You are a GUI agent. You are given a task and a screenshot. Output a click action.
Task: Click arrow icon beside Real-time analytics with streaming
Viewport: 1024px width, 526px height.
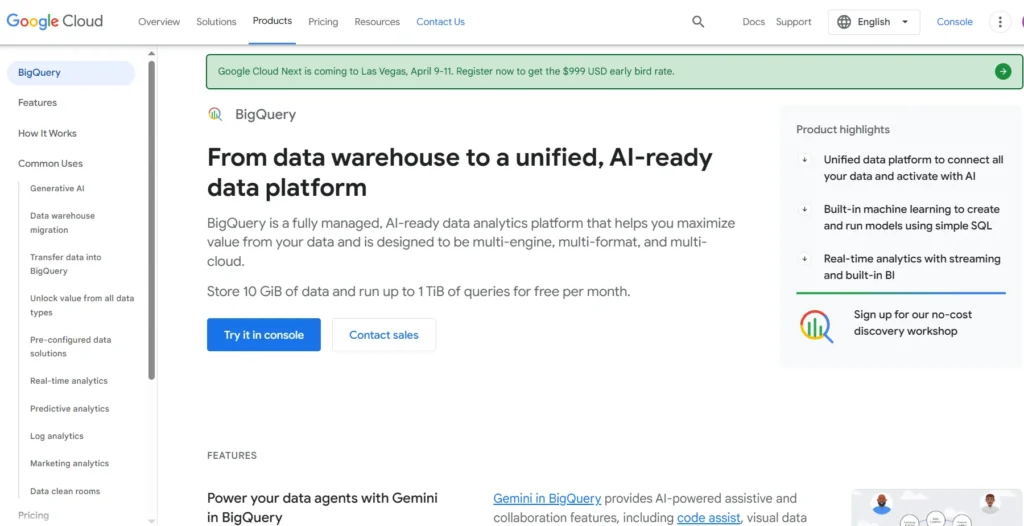click(805, 259)
